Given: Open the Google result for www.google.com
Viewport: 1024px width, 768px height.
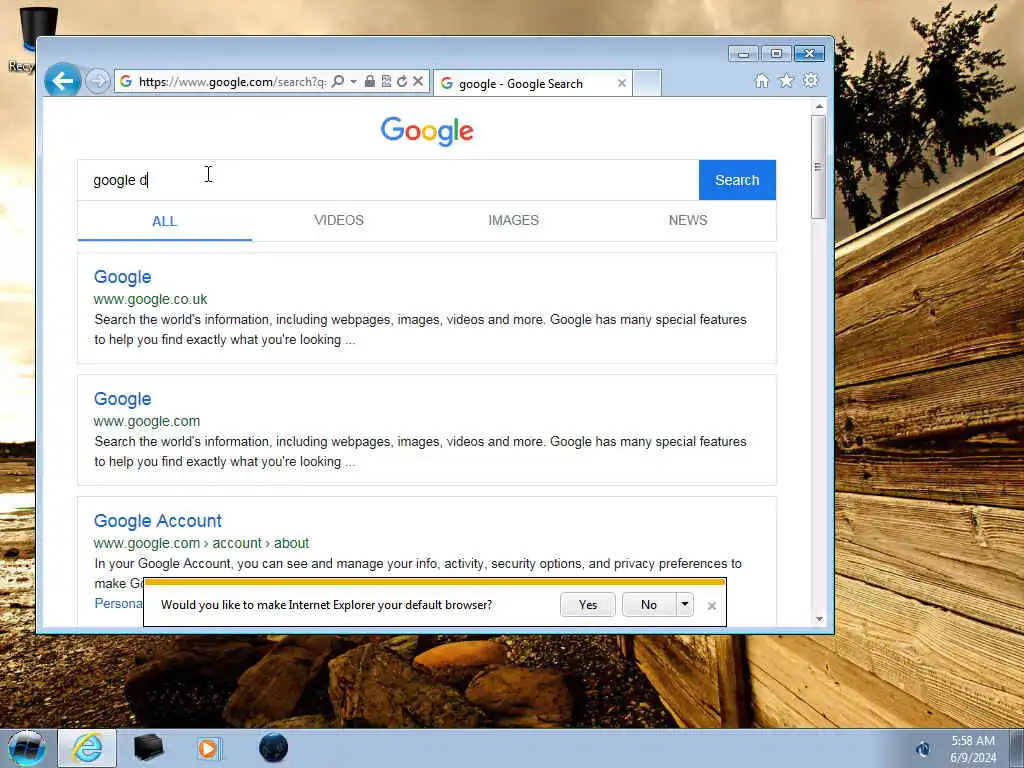Looking at the screenshot, I should click(123, 399).
